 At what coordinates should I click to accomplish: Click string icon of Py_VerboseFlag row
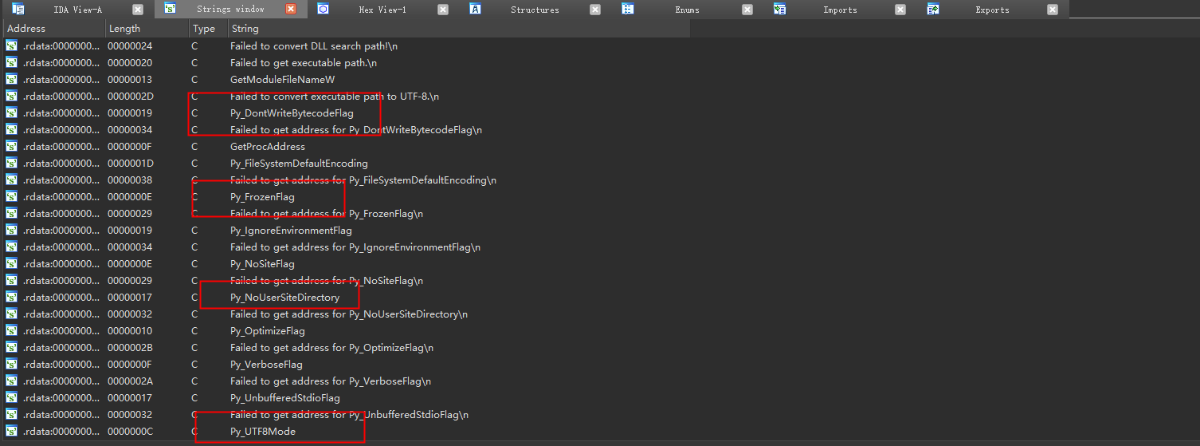(x=11, y=364)
